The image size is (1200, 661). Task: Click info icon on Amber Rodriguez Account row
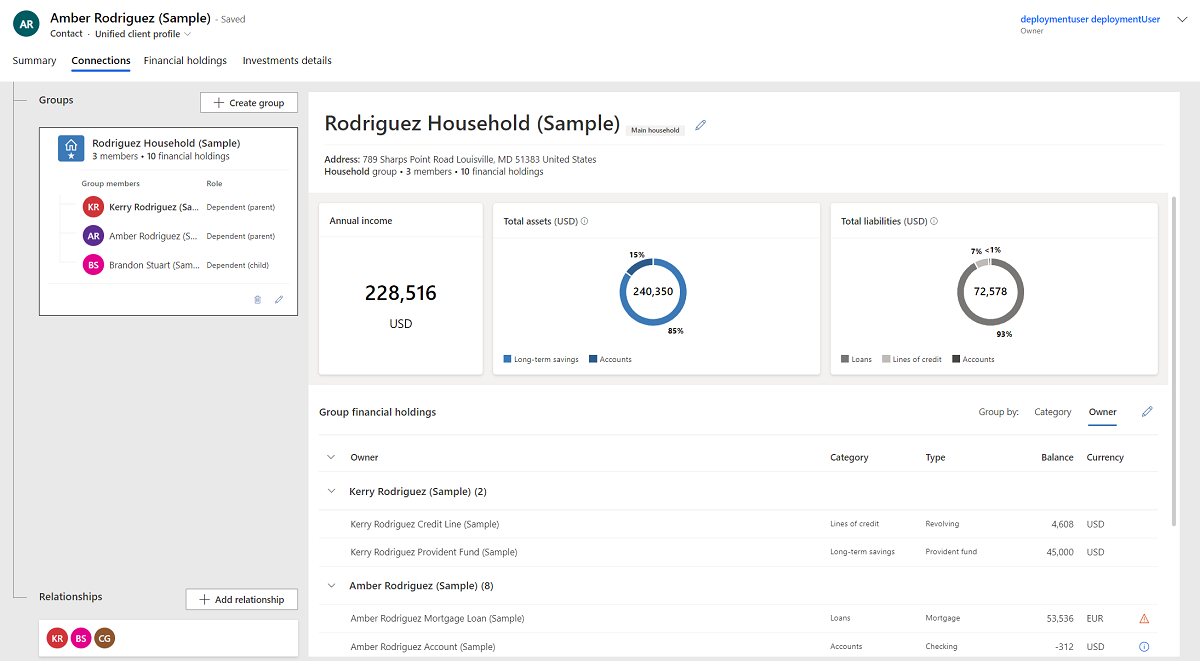pyautogui.click(x=1144, y=647)
